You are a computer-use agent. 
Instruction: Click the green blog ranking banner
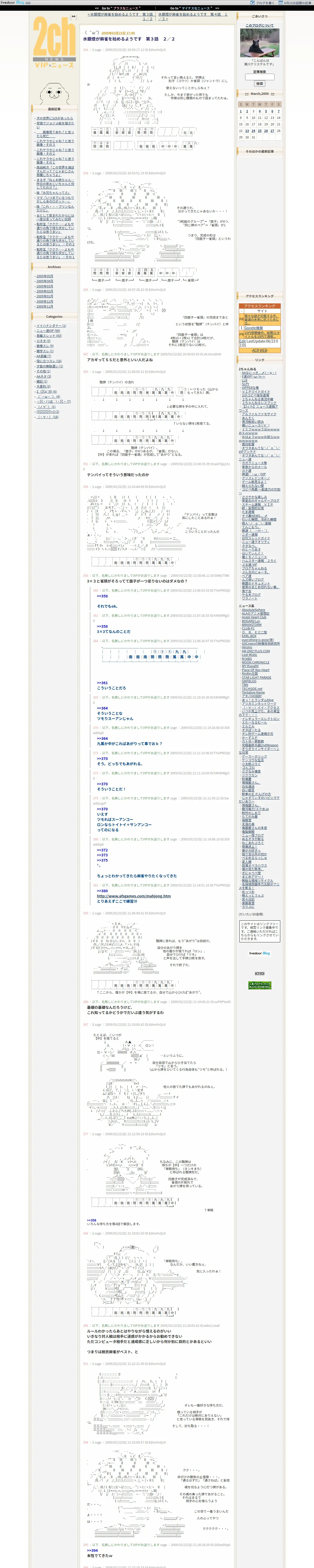click(260, 985)
